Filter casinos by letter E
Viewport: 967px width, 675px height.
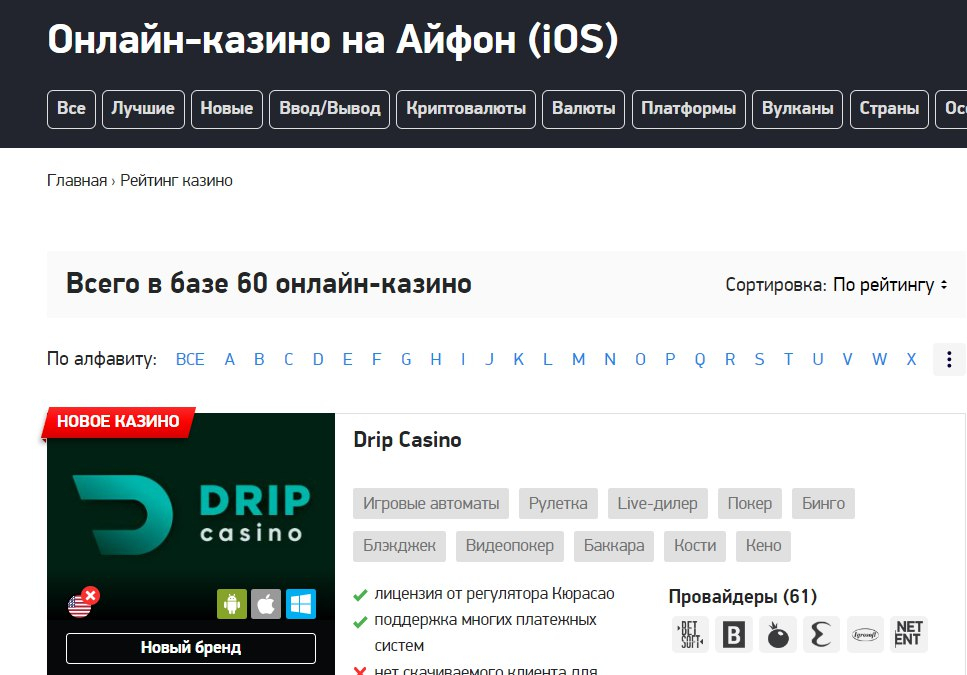point(347,359)
